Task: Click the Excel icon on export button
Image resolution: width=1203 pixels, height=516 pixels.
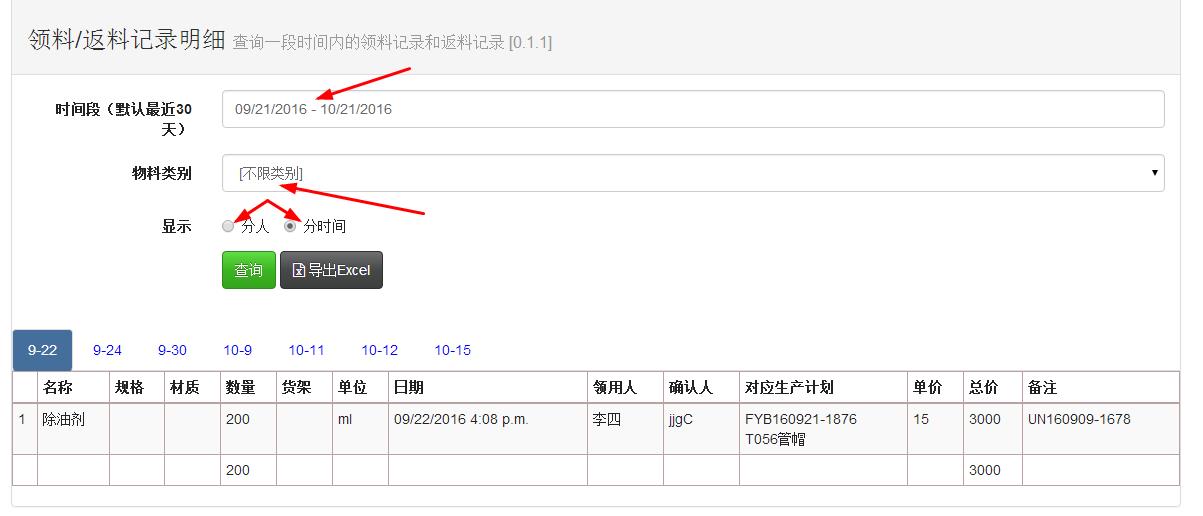Action: tap(298, 270)
